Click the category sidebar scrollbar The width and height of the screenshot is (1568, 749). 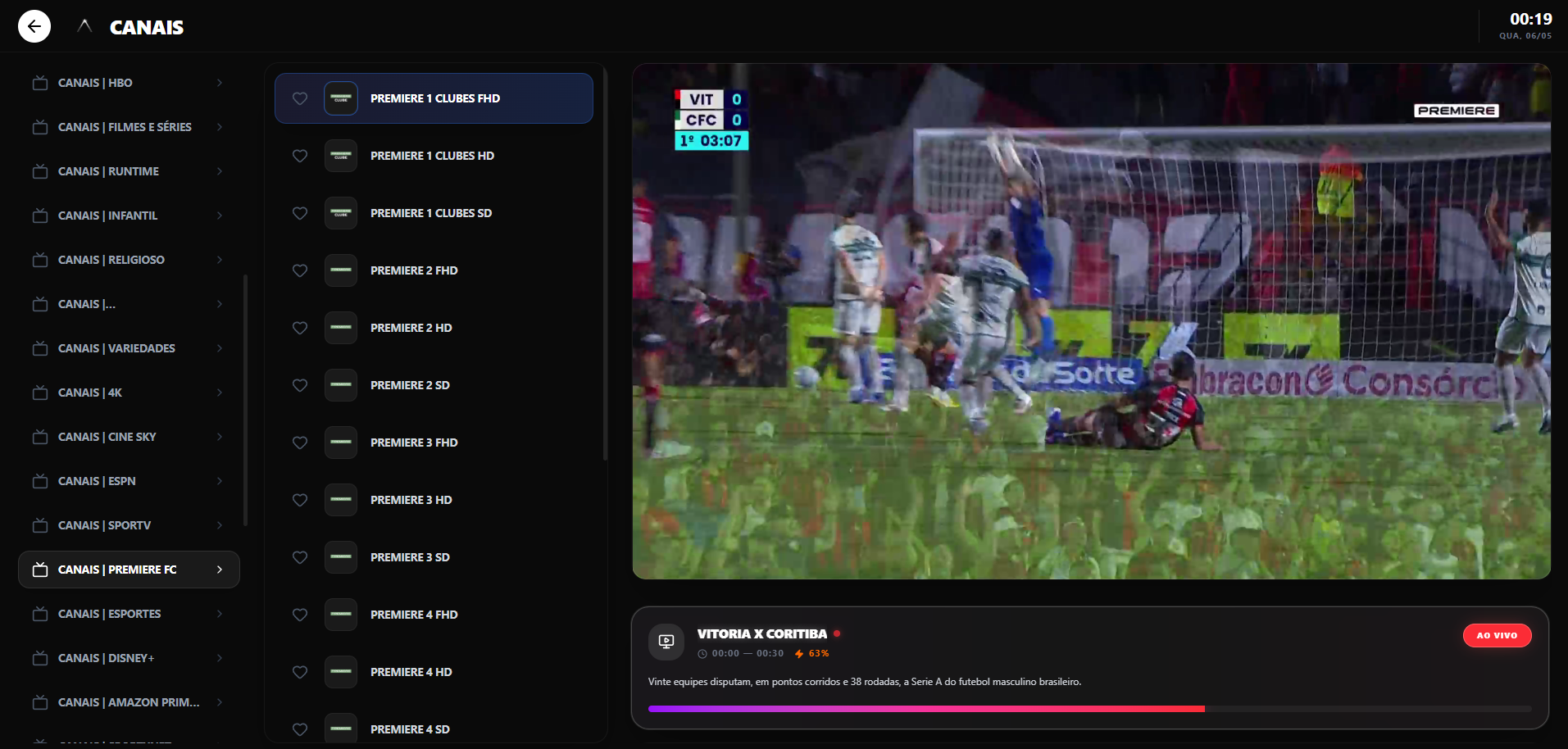[x=246, y=400]
